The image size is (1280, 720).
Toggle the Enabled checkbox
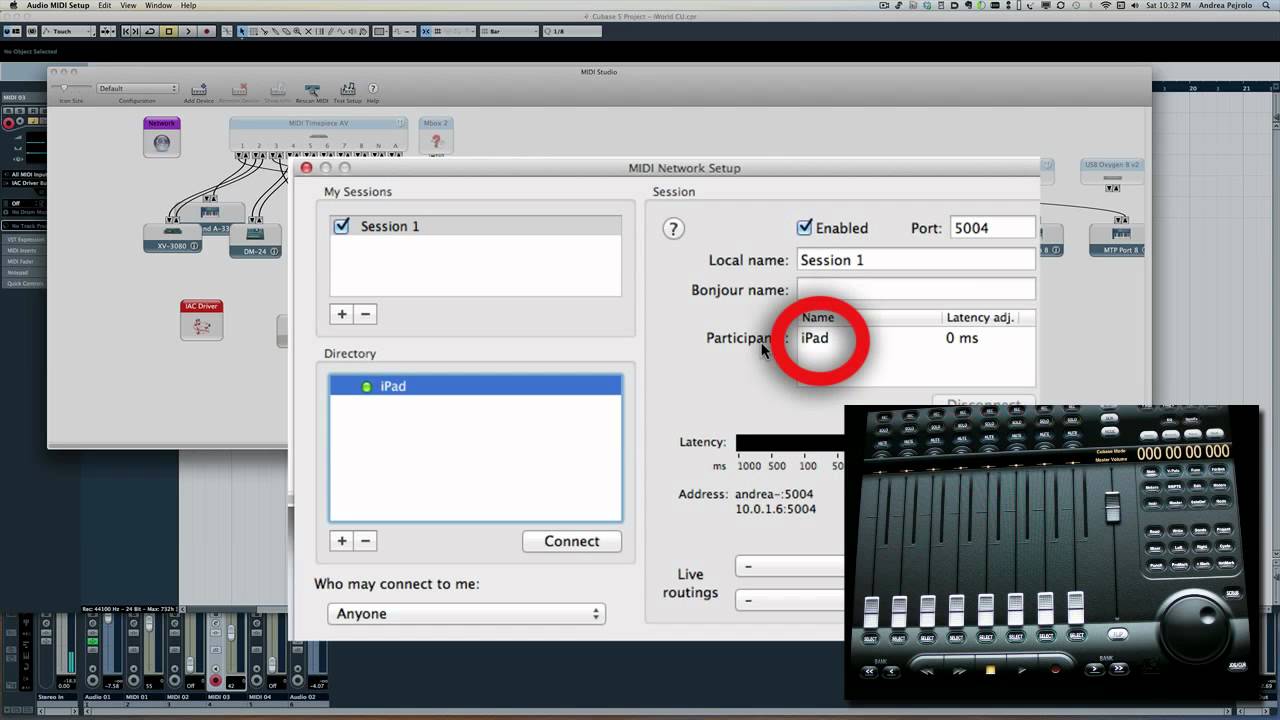804,227
